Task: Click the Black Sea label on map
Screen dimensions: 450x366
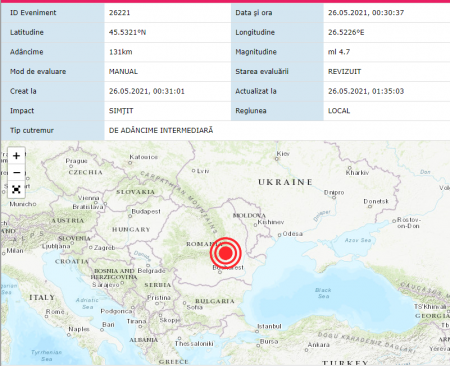Action: point(323,293)
